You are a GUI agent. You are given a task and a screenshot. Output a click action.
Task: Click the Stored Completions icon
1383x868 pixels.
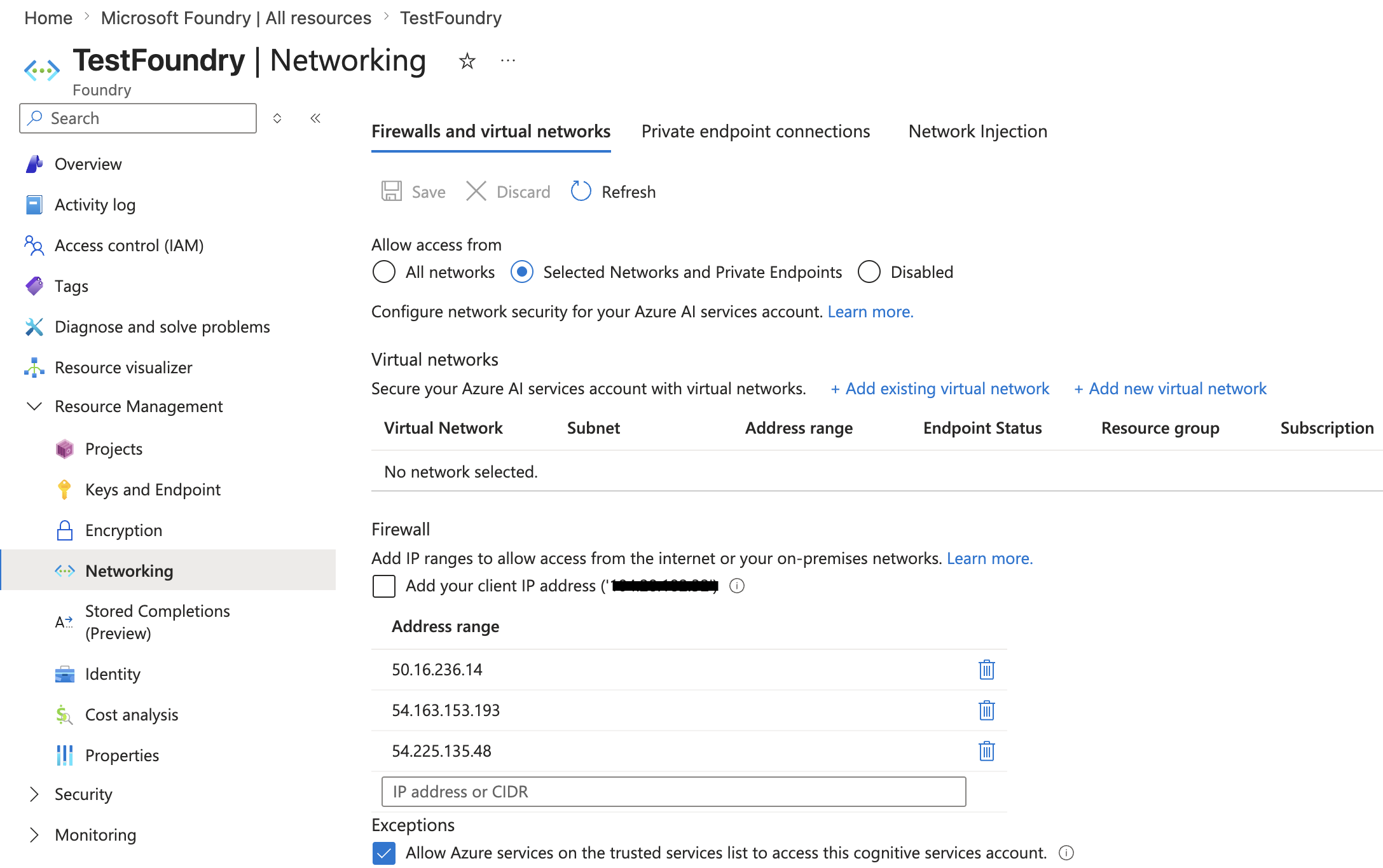click(x=64, y=622)
